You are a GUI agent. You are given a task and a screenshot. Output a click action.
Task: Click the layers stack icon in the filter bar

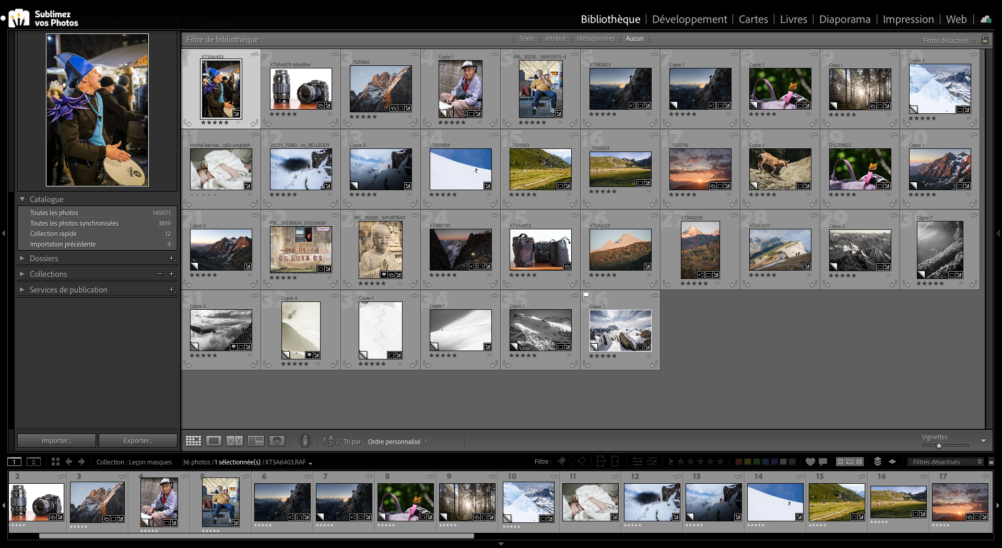coord(877,462)
